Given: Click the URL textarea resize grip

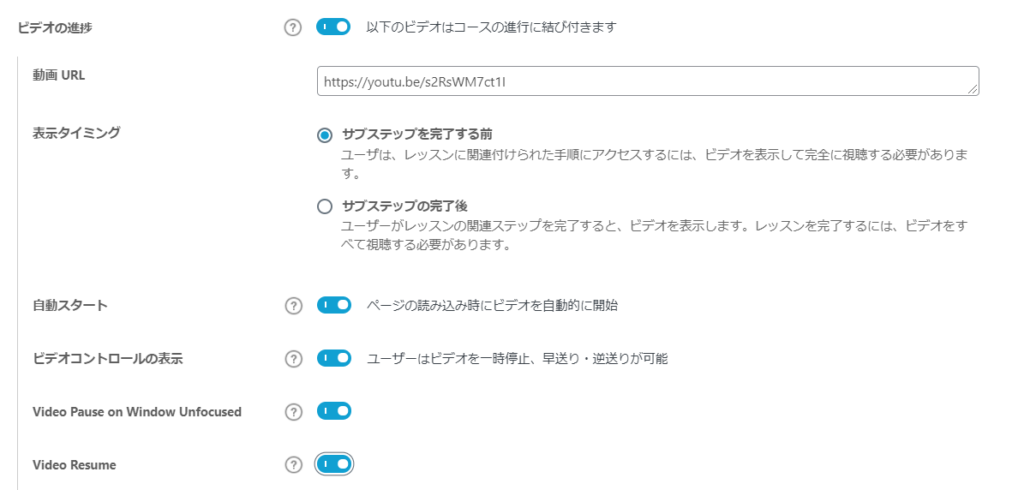Looking at the screenshot, I should (973, 90).
